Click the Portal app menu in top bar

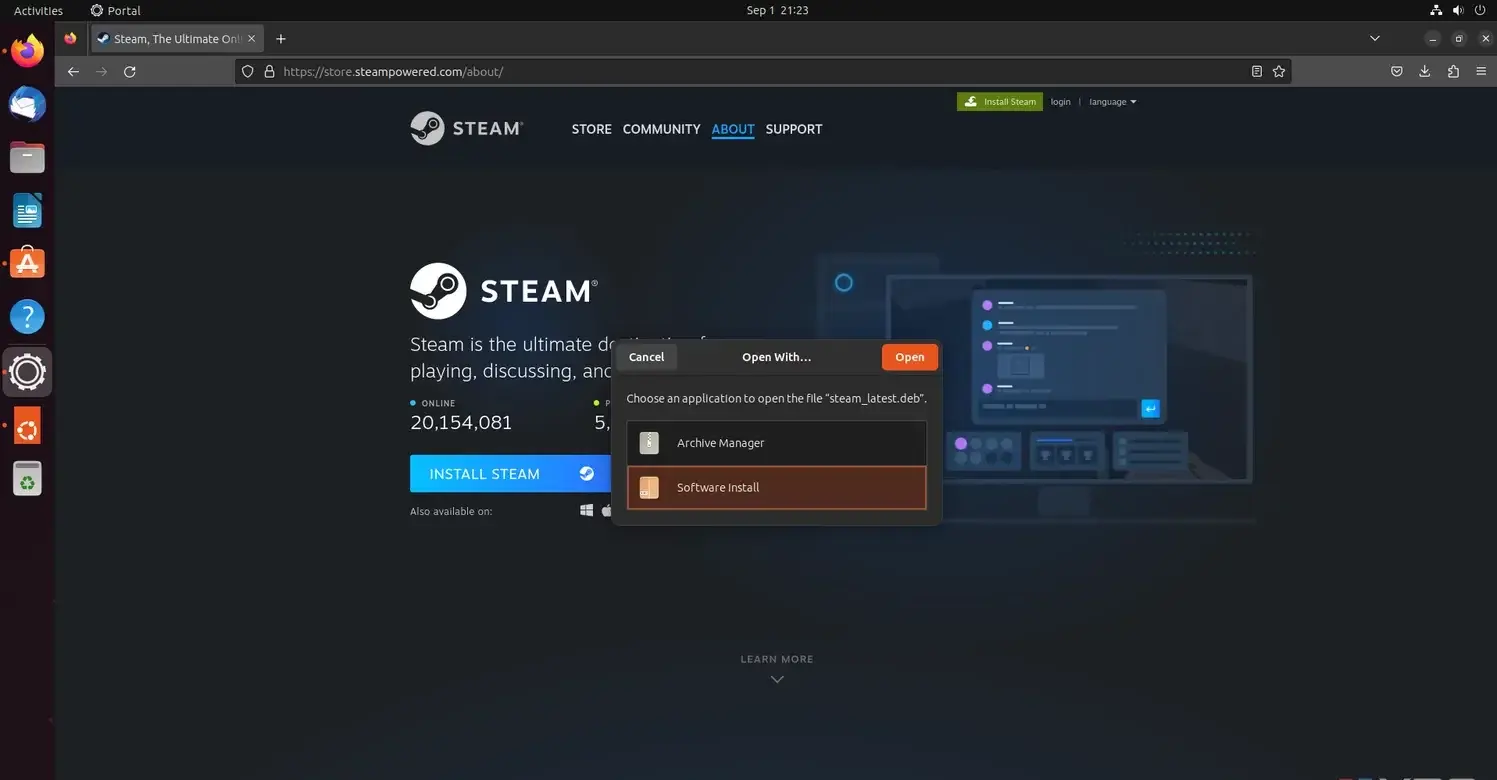coord(115,10)
